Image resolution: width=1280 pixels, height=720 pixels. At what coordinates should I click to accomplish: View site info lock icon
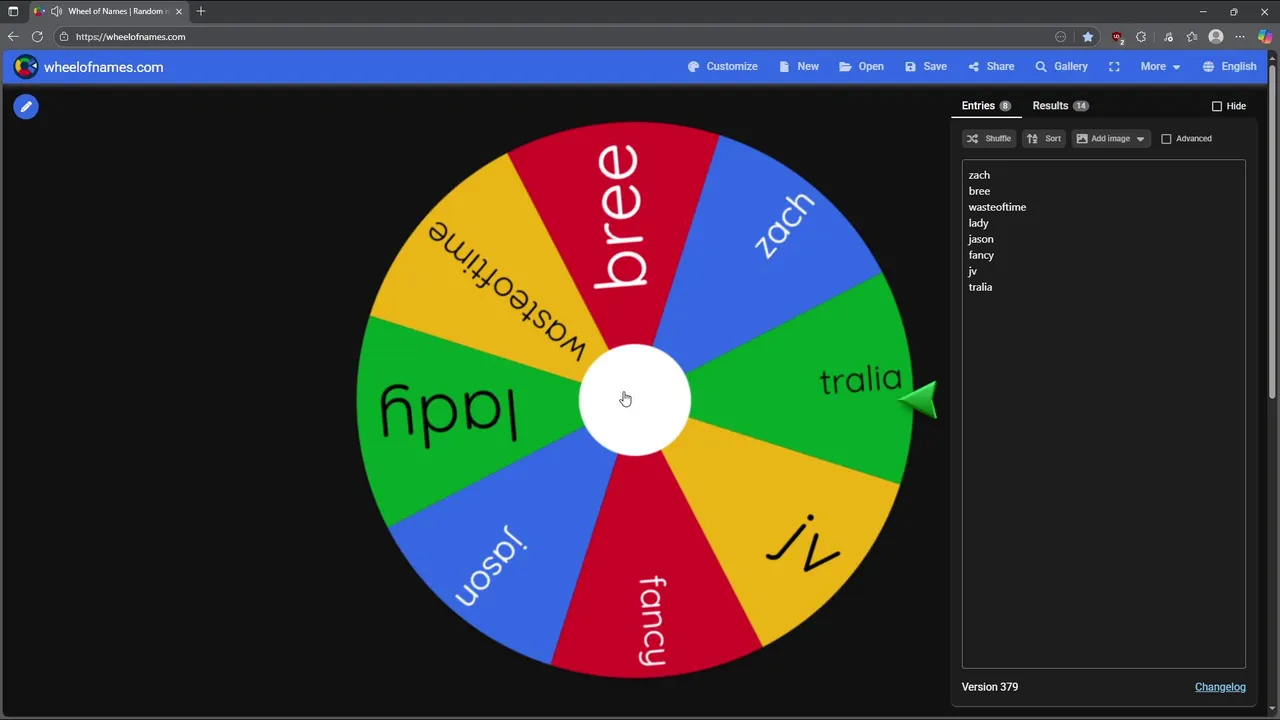click(x=63, y=37)
